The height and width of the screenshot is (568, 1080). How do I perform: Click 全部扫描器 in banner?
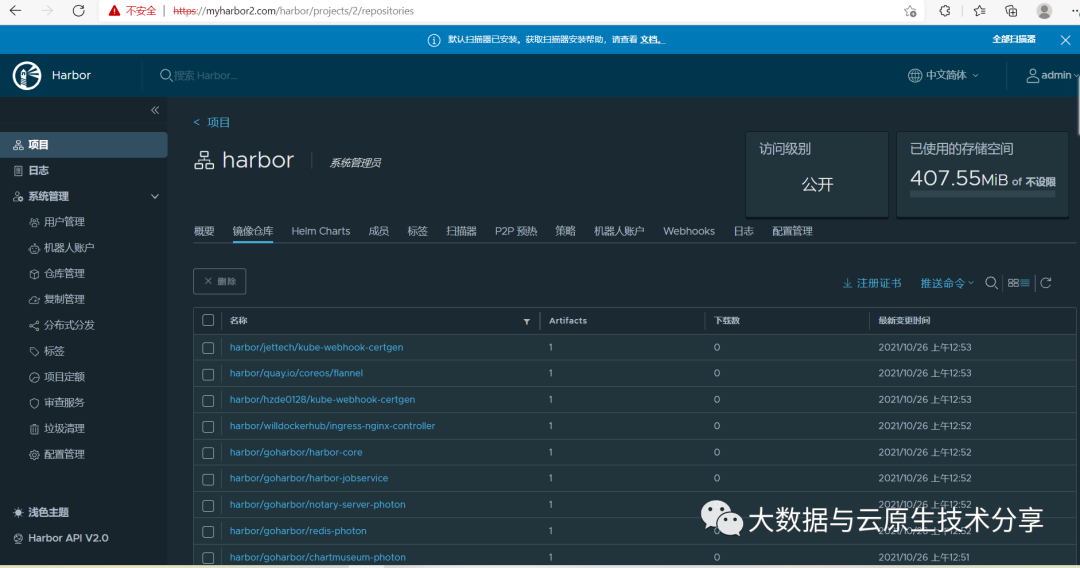(1013, 39)
